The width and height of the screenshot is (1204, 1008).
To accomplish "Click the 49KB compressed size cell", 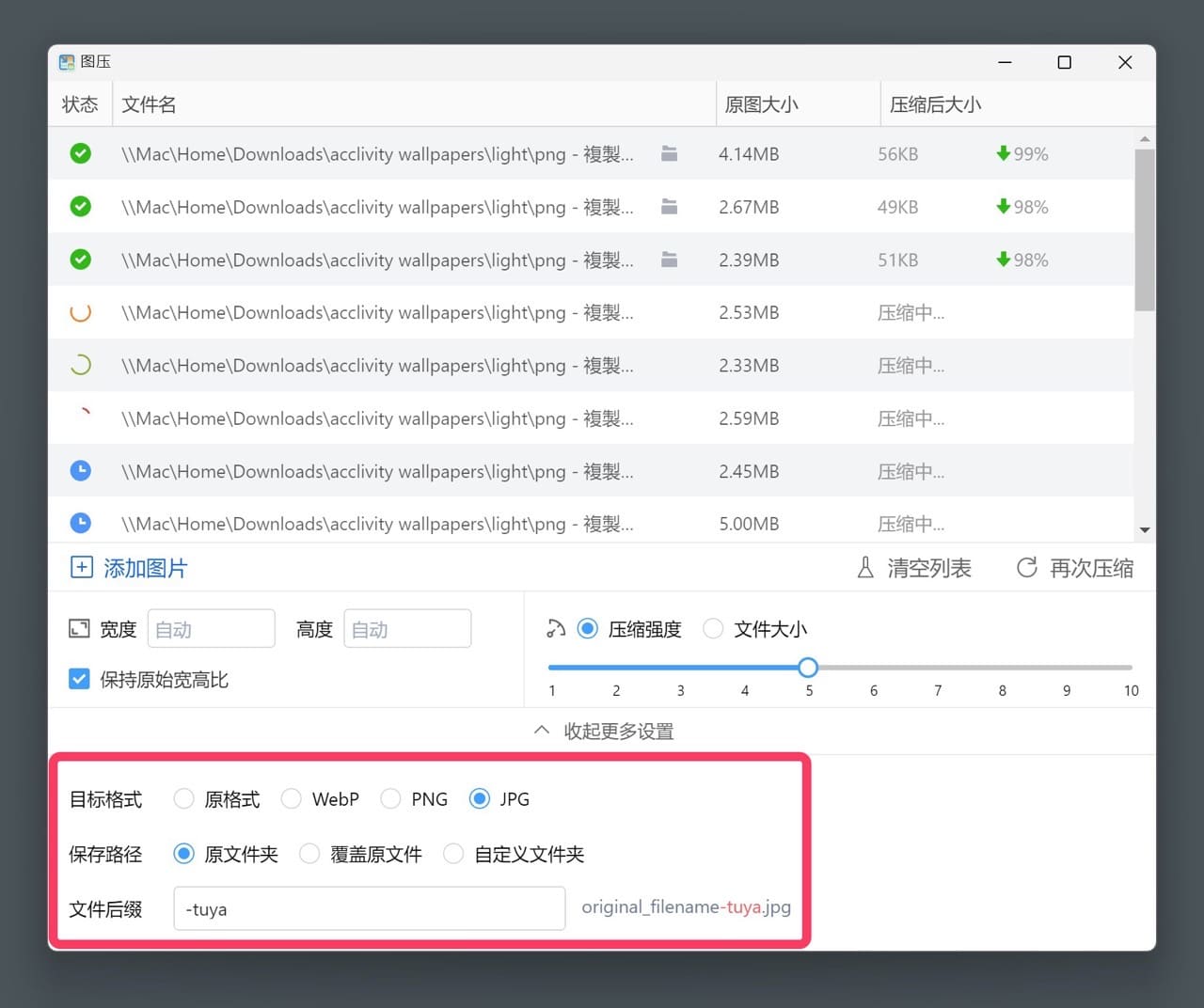I will point(897,207).
